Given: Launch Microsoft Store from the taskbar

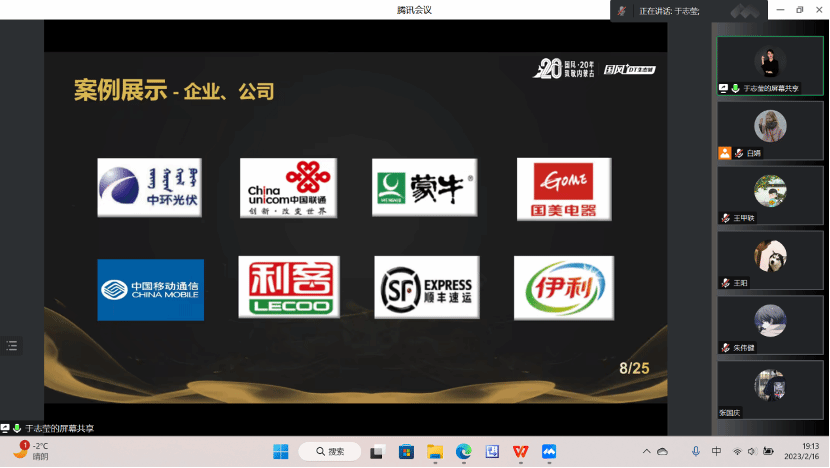Looking at the screenshot, I should pos(406,452).
